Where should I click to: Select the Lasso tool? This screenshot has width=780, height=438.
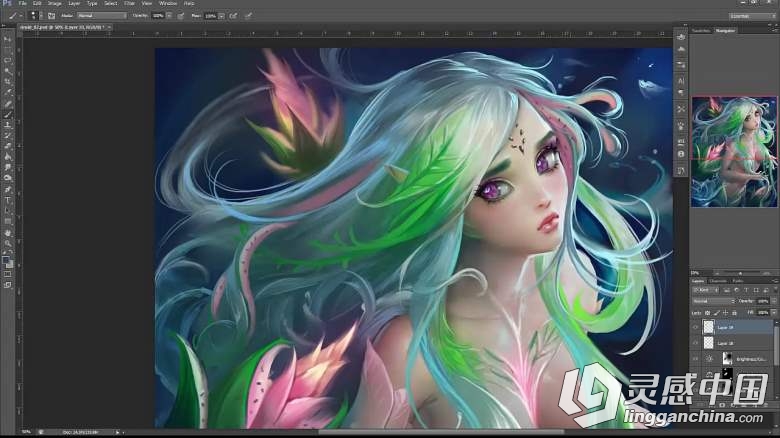(x=7, y=61)
